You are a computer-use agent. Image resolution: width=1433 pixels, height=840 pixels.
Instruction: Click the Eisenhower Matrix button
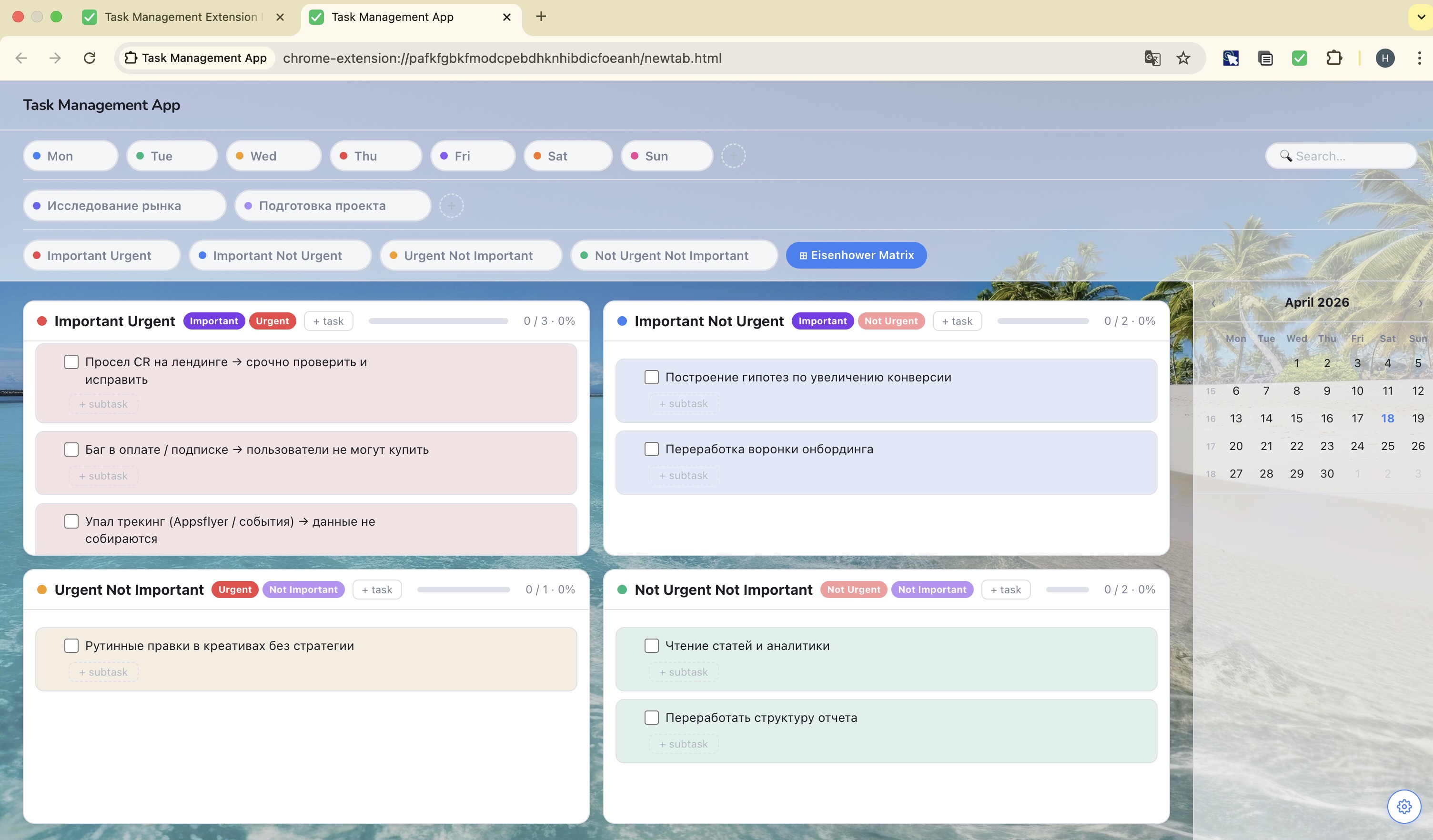pos(856,255)
